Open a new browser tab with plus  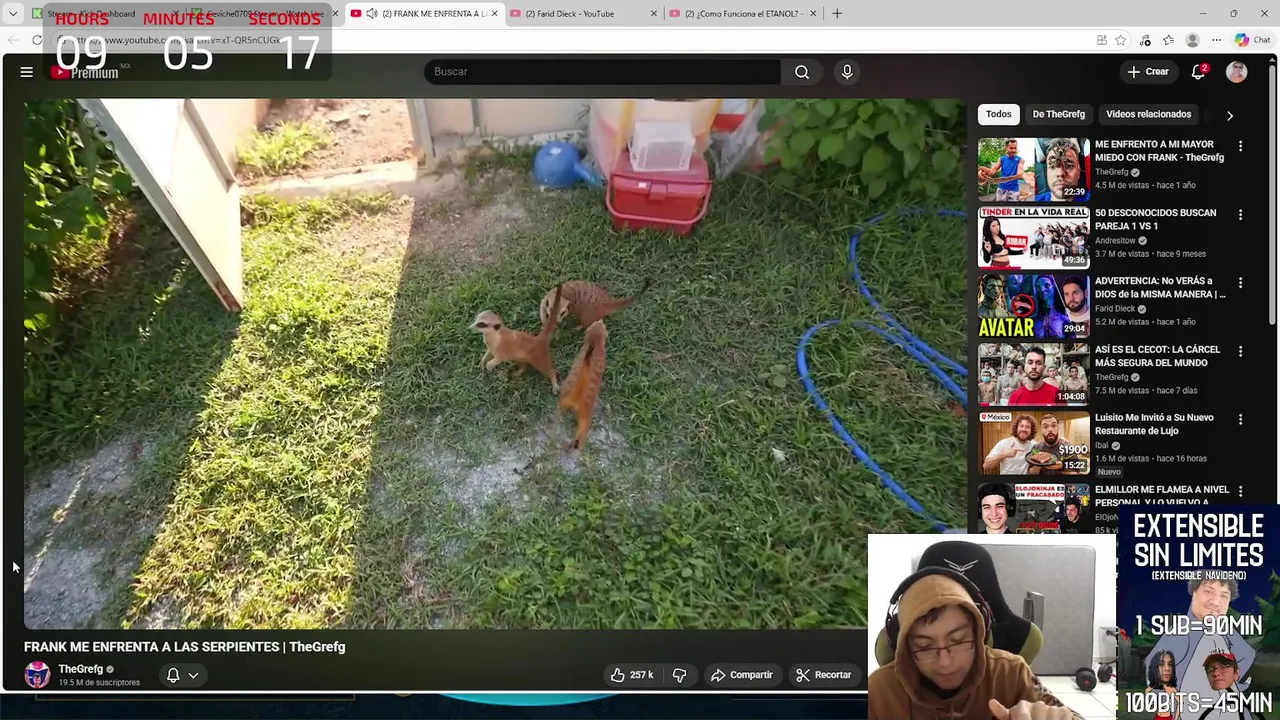(x=837, y=14)
